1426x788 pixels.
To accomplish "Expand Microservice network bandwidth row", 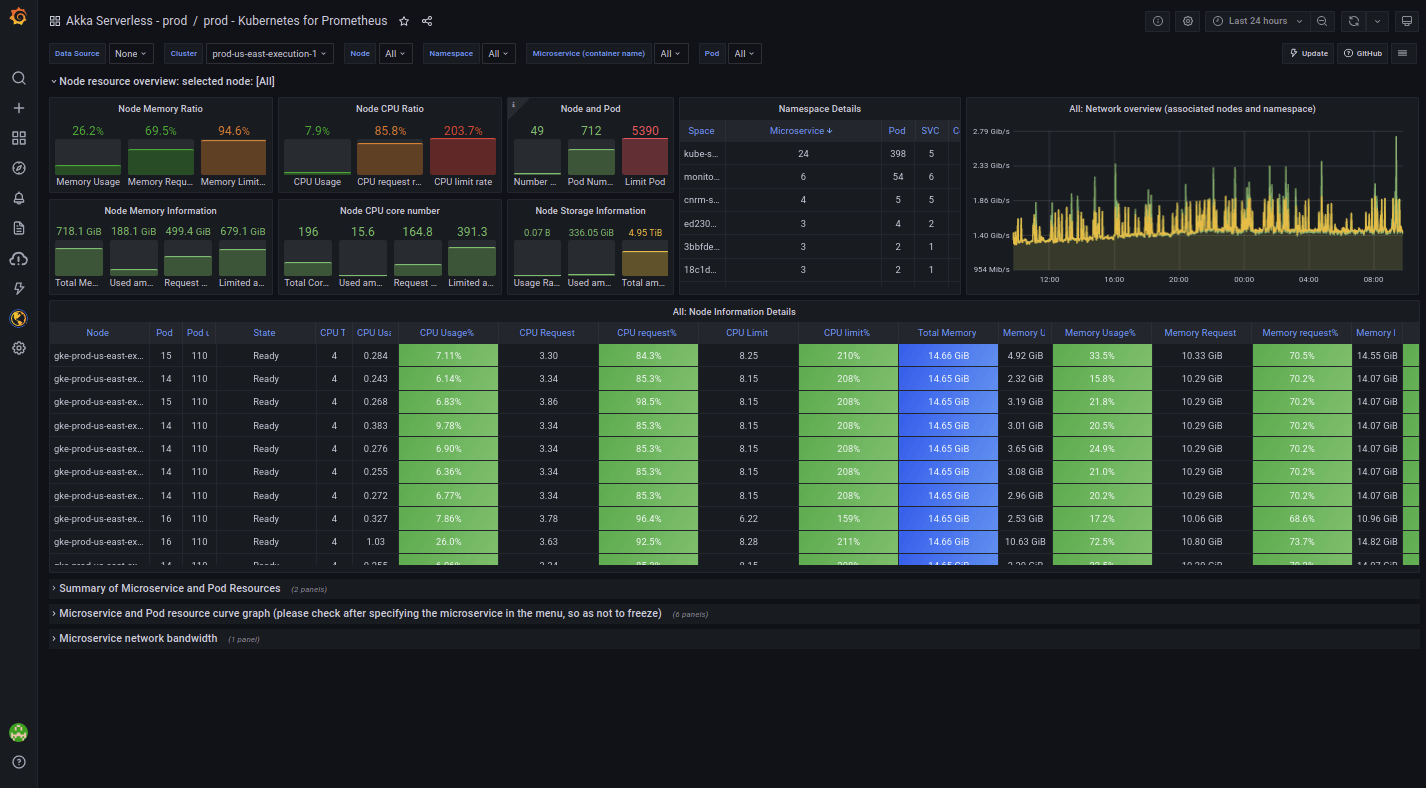I will pyautogui.click(x=138, y=638).
